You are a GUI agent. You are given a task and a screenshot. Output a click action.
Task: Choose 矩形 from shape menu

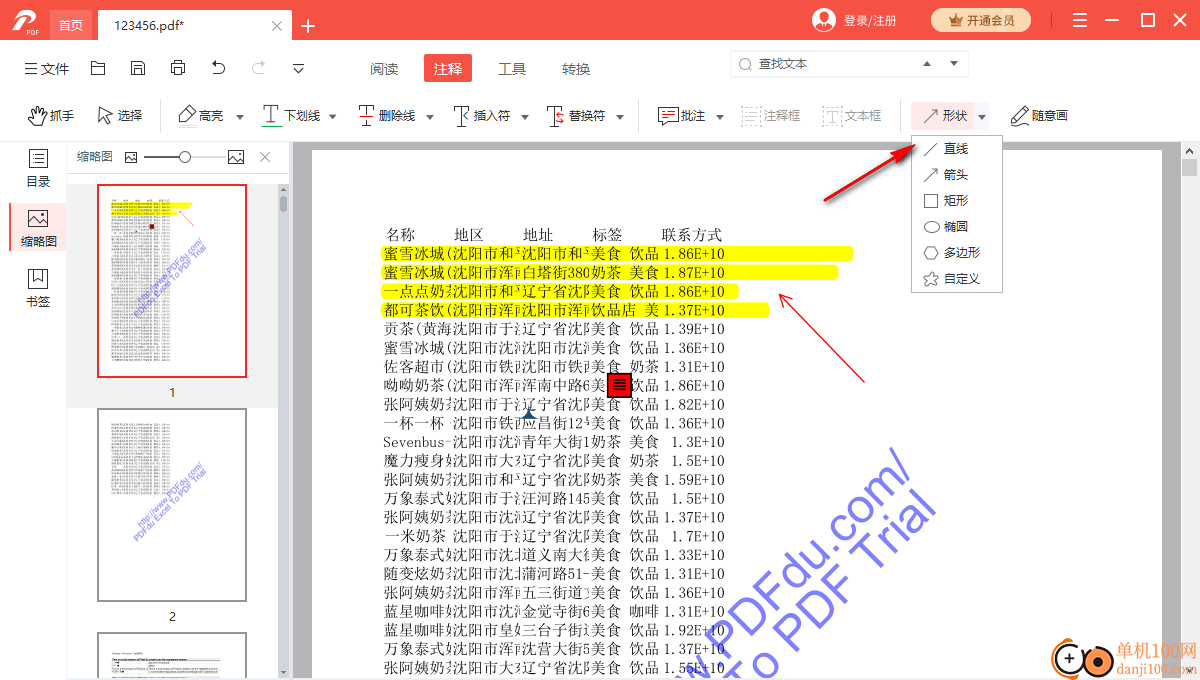tap(956, 201)
